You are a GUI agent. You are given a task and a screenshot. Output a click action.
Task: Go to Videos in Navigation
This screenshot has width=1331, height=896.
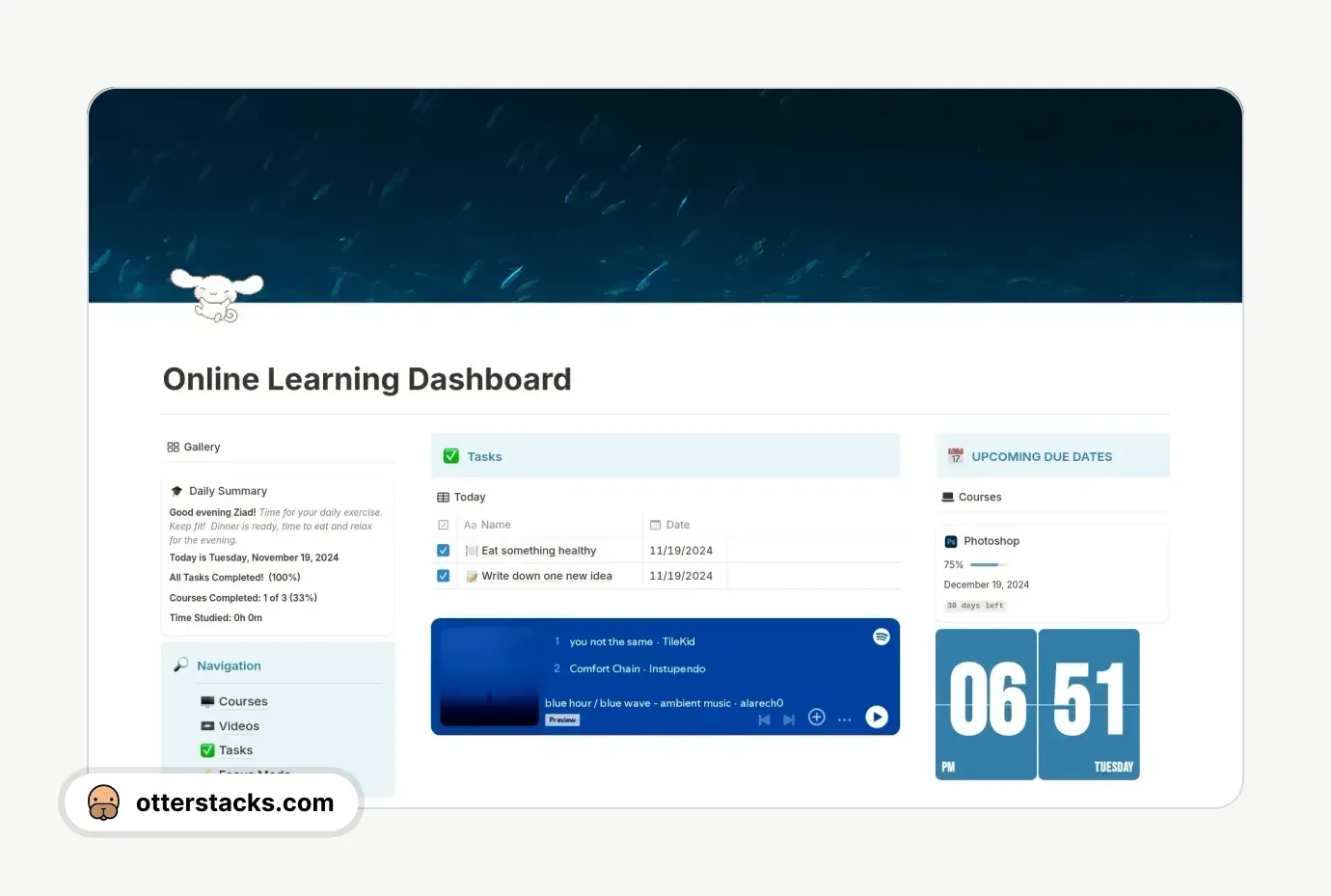pyautogui.click(x=239, y=726)
